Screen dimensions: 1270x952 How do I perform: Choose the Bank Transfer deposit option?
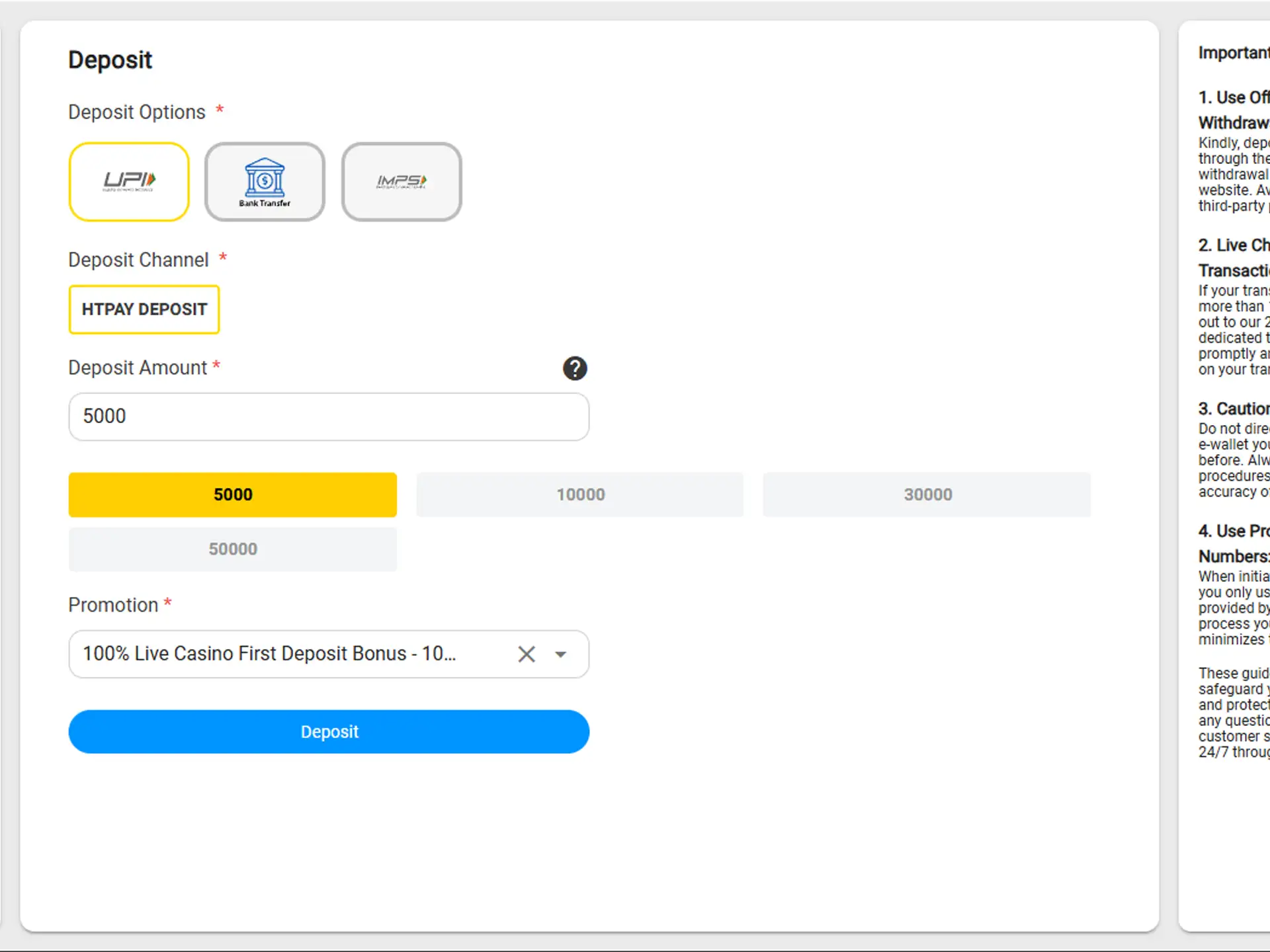(265, 182)
